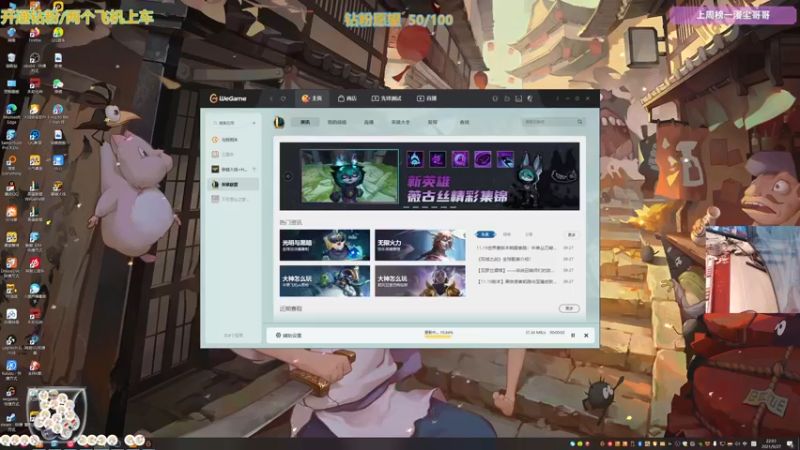Click the sidebar search apps field
The width and height of the screenshot is (800, 450).
pos(232,123)
